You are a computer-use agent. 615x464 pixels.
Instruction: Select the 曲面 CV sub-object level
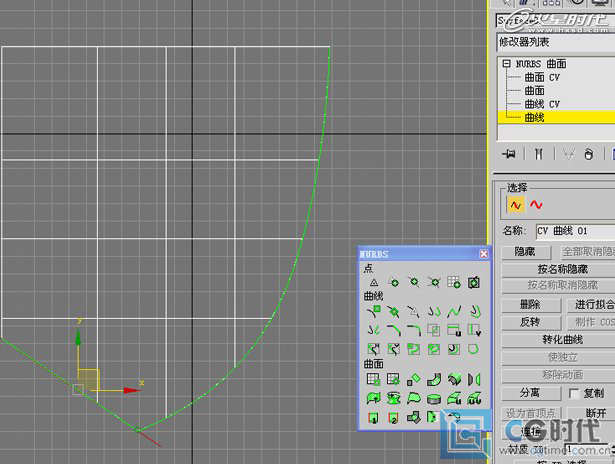point(542,77)
